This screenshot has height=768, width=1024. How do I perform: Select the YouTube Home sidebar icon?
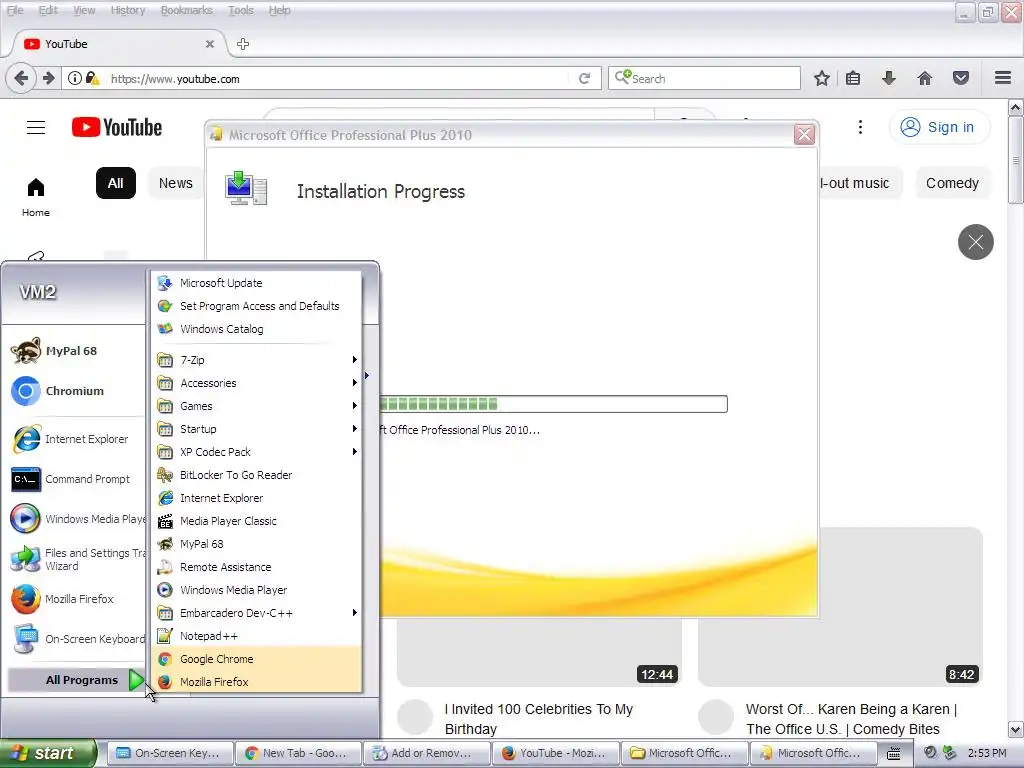pos(36,197)
